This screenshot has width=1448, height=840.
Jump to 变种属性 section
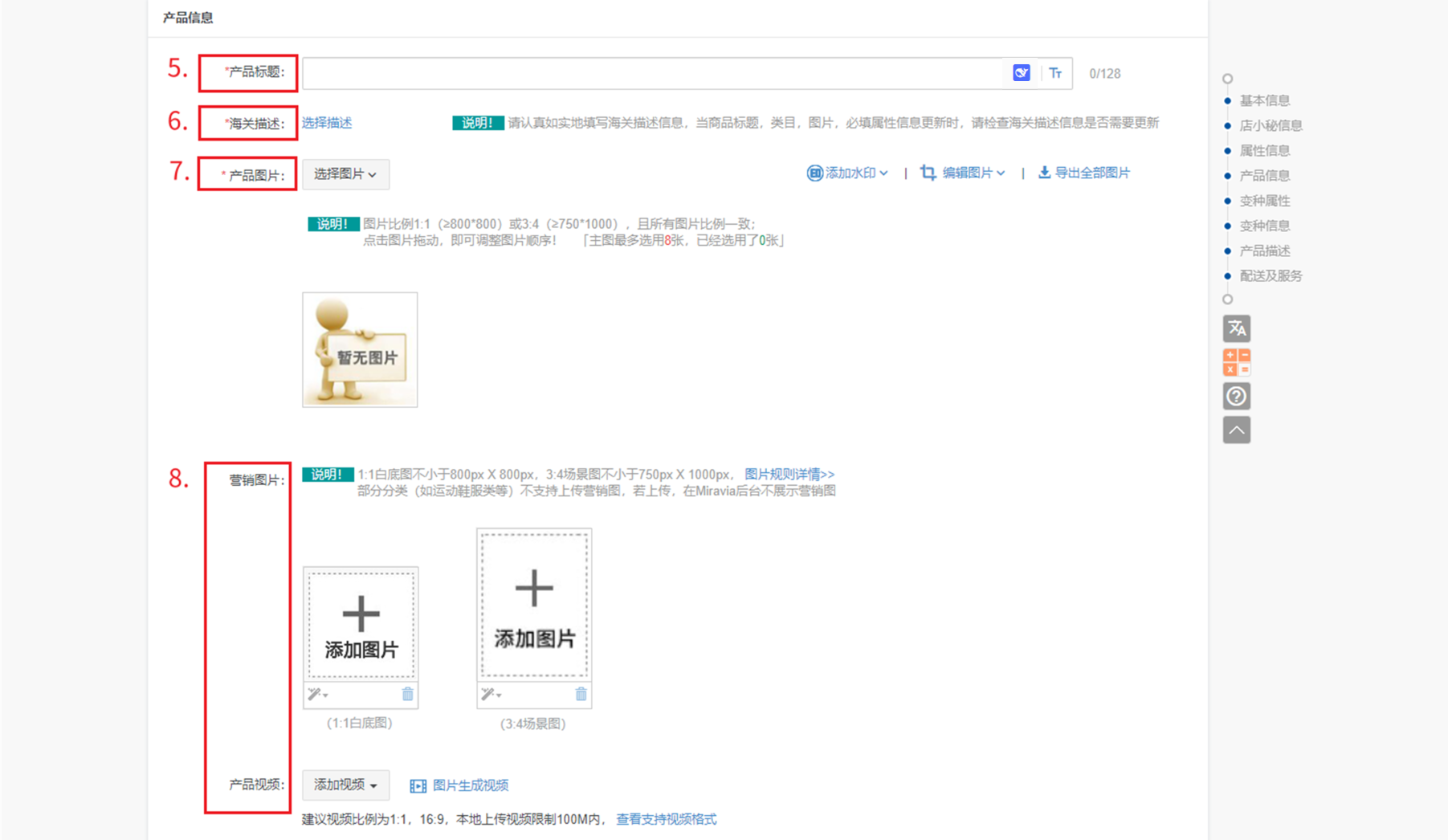[x=1265, y=201]
